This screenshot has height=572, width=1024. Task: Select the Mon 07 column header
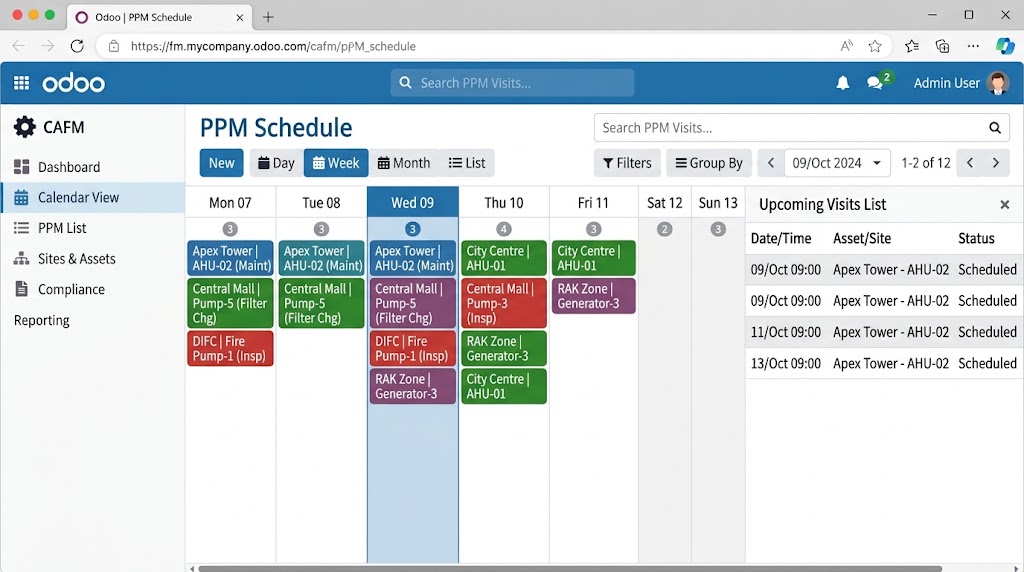(x=230, y=202)
